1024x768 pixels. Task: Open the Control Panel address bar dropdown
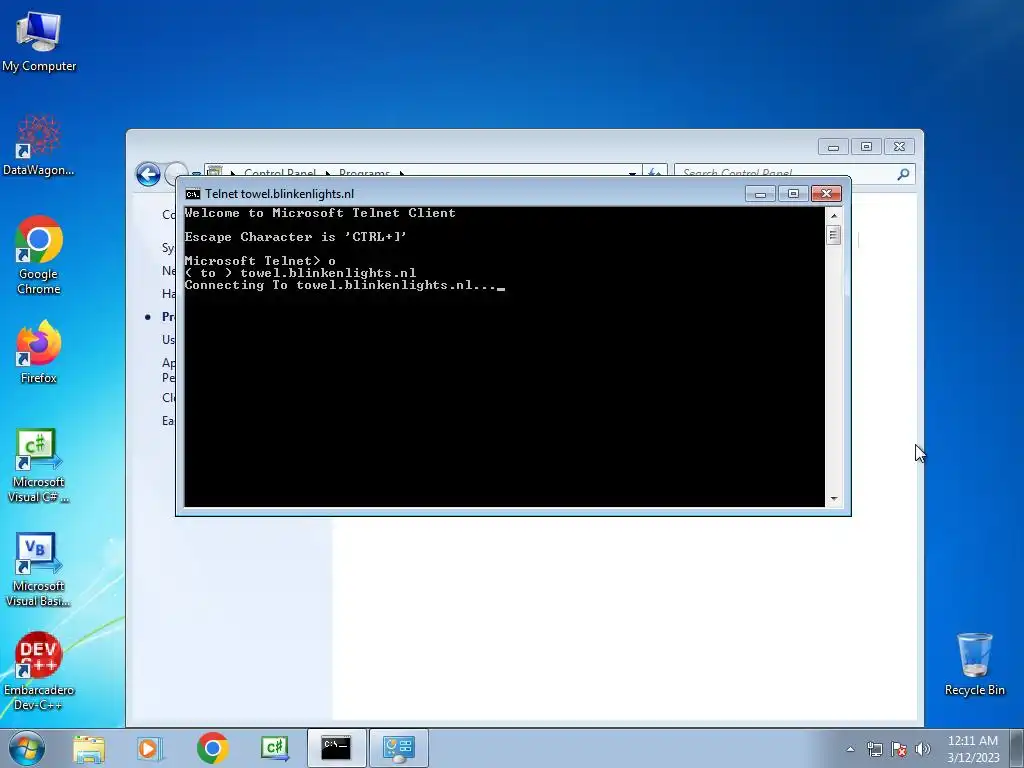coord(632,172)
